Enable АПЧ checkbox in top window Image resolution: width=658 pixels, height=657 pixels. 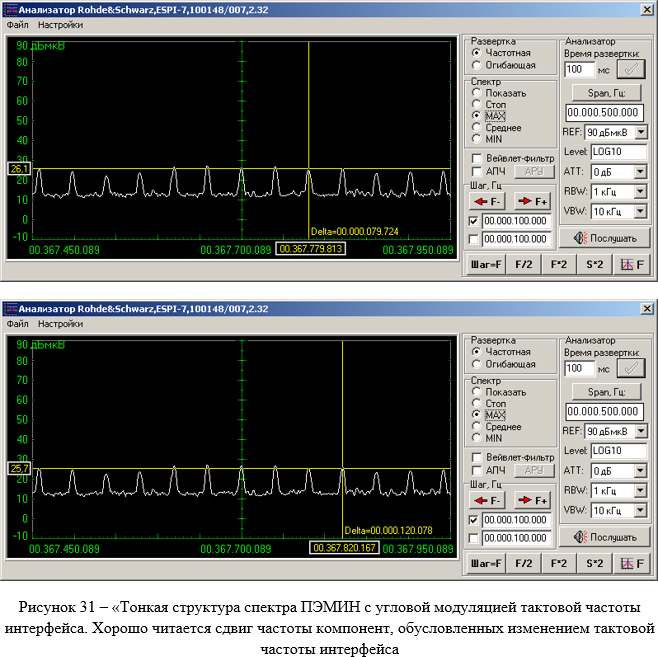pos(477,172)
